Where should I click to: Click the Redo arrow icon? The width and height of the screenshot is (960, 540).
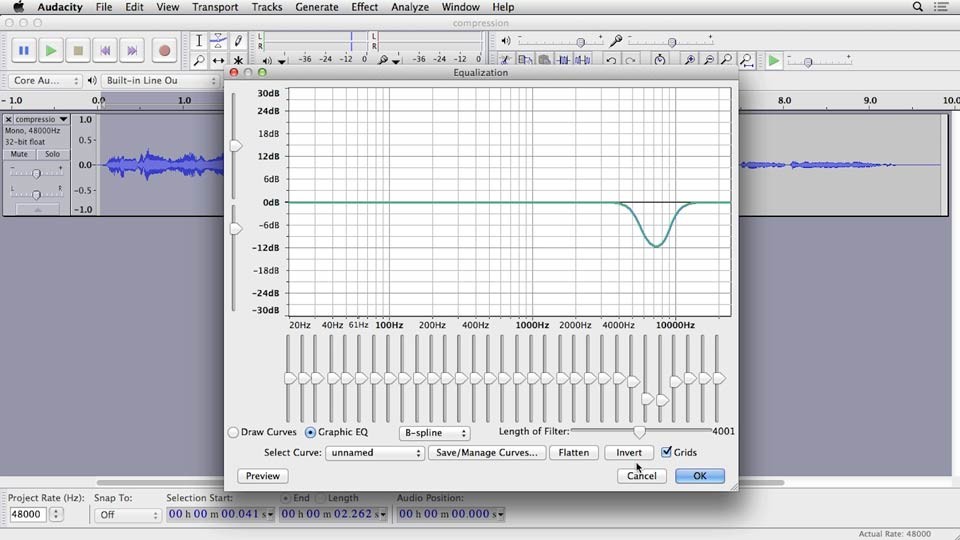pos(630,60)
